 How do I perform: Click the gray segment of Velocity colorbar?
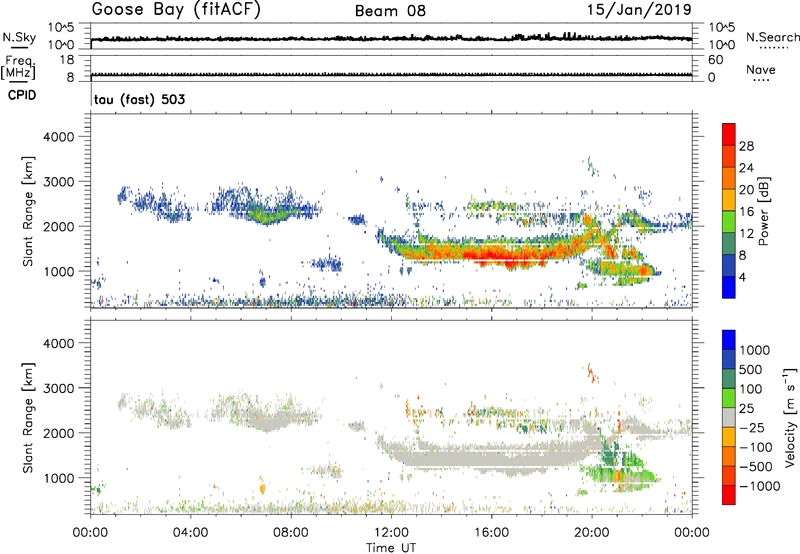[729, 417]
